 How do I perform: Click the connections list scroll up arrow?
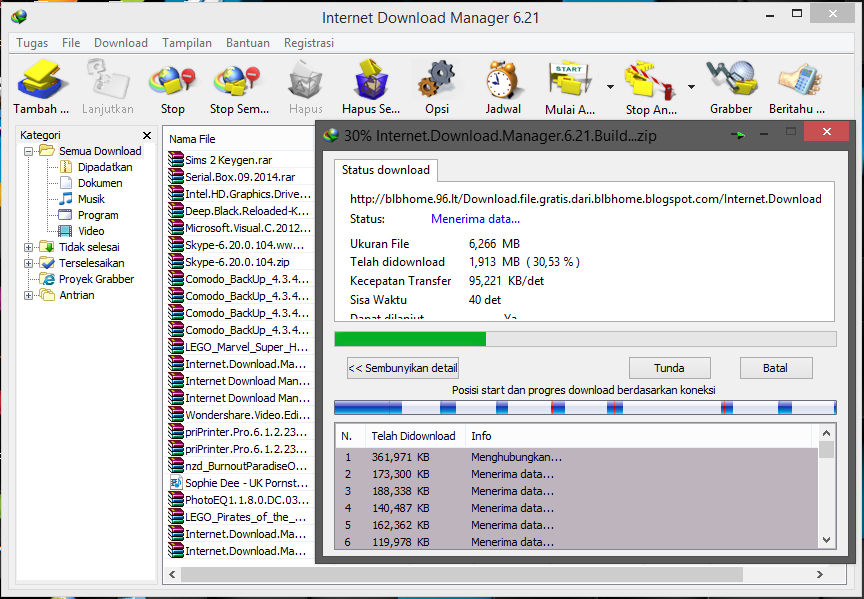tap(826, 433)
